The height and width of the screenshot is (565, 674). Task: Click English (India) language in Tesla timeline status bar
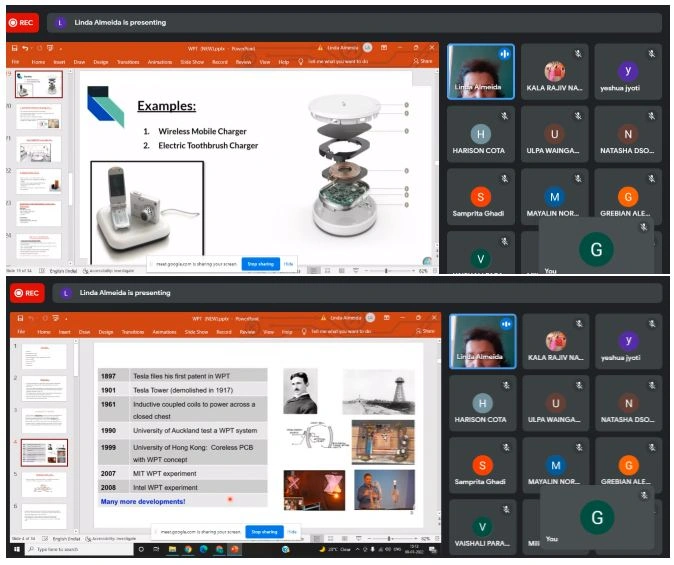point(66,539)
